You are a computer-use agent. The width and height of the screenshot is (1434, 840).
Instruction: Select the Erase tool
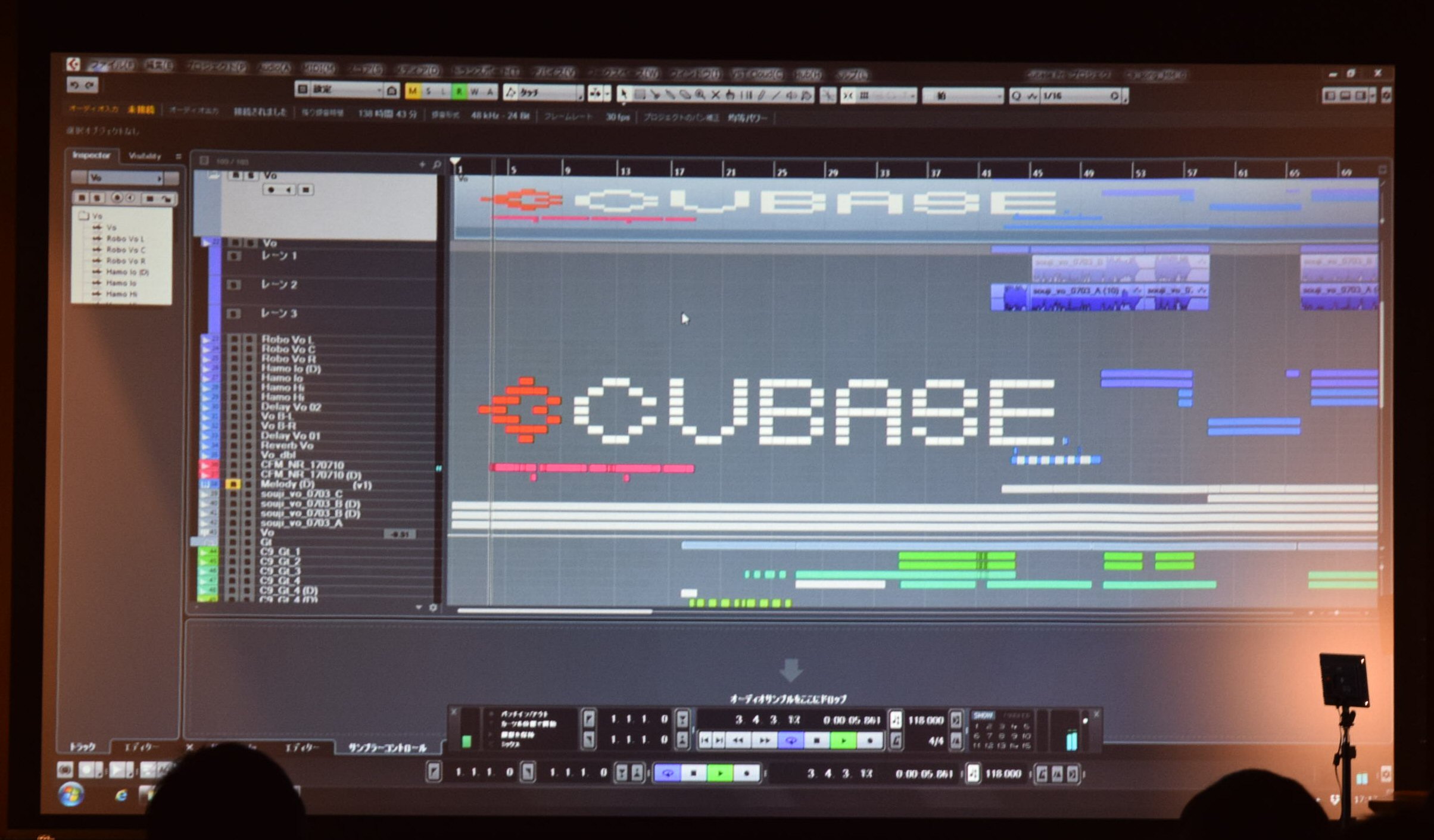tap(685, 95)
